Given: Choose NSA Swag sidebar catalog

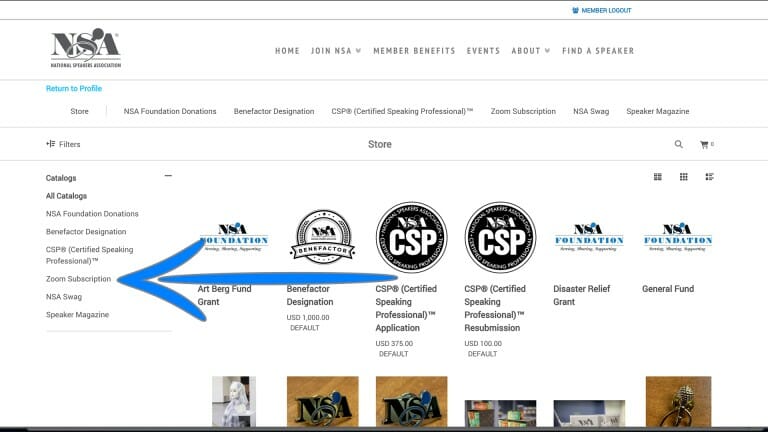Looking at the screenshot, I should pos(64,297).
